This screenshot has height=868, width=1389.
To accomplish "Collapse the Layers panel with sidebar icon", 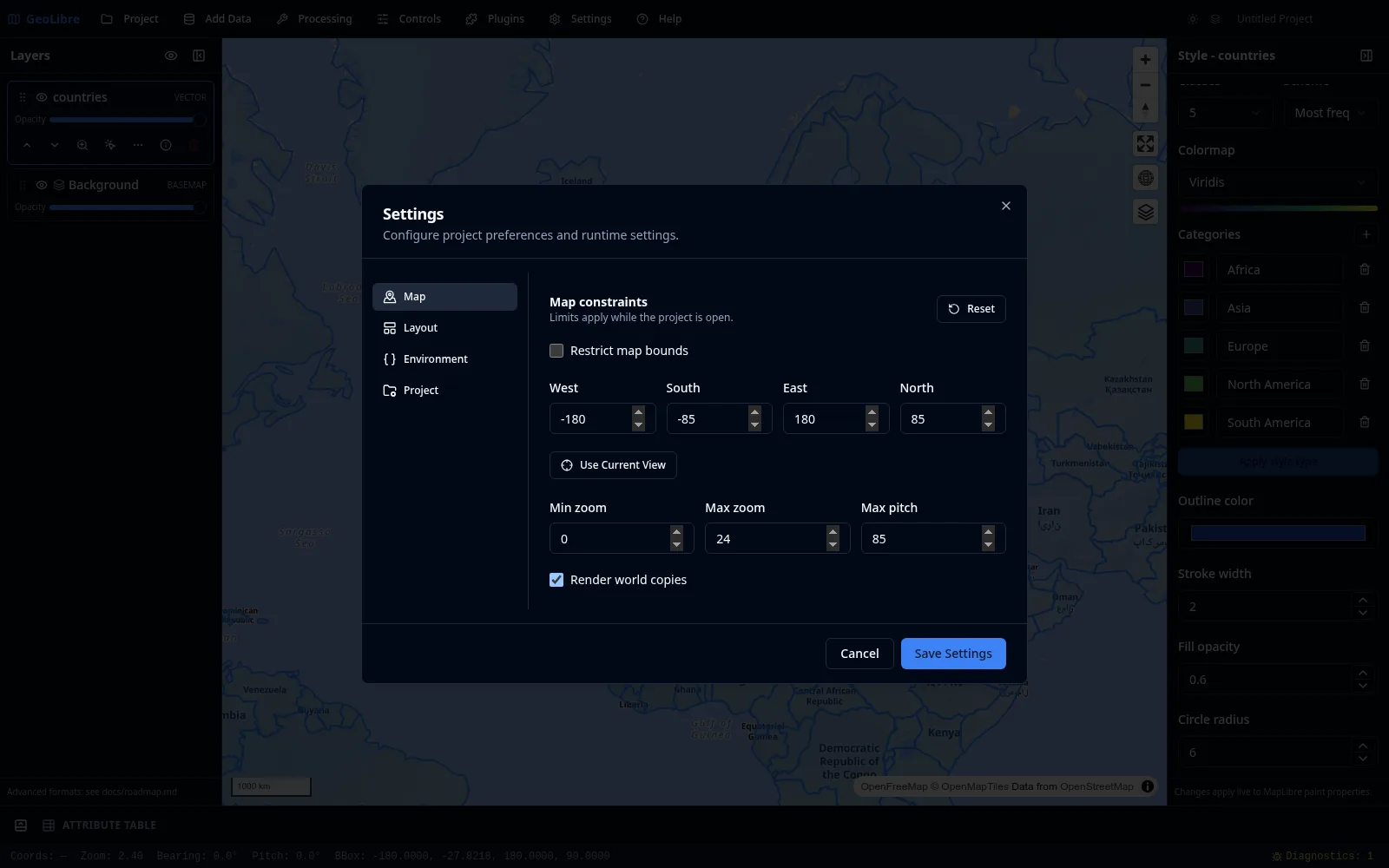I will click(199, 56).
